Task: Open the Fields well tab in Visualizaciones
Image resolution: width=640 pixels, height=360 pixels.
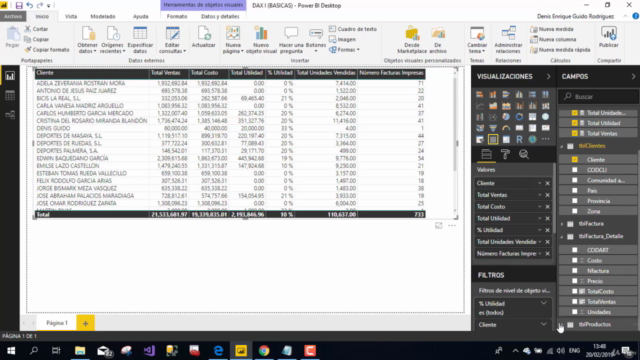Action: pyautogui.click(x=486, y=154)
